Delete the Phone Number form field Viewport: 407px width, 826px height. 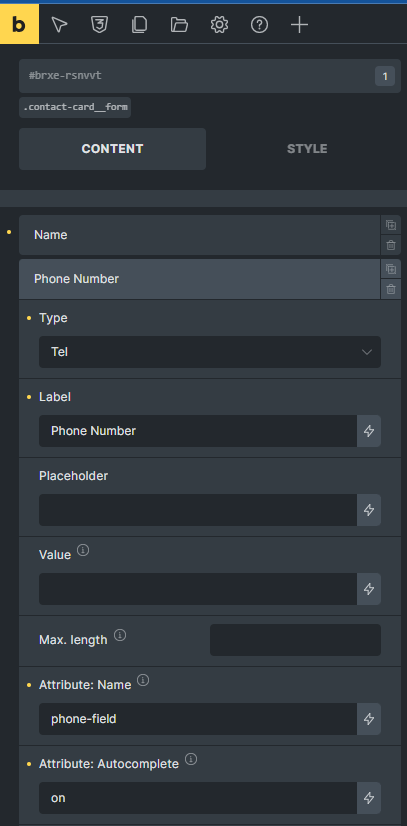pyautogui.click(x=391, y=289)
